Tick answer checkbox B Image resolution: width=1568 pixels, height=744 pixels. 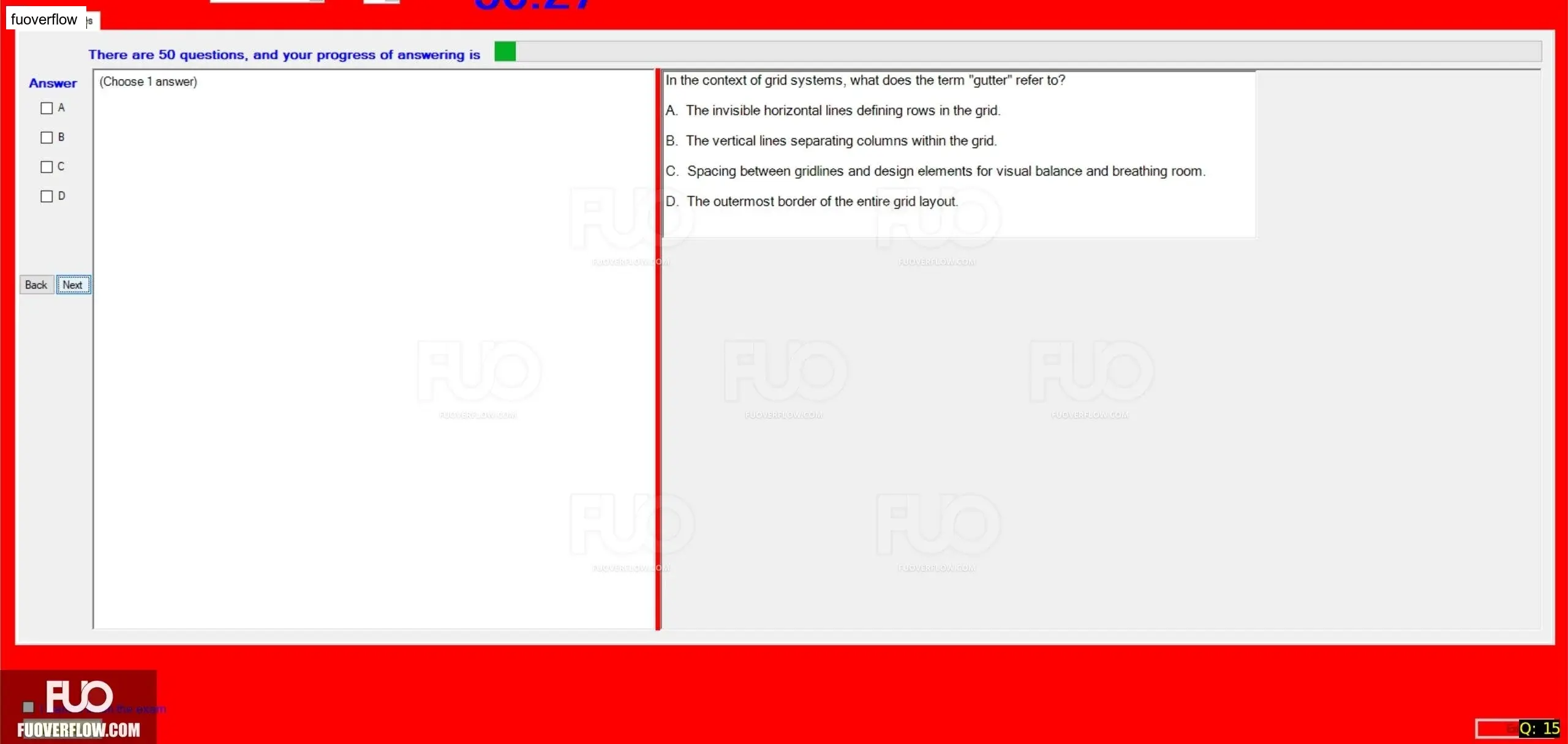[x=47, y=138]
